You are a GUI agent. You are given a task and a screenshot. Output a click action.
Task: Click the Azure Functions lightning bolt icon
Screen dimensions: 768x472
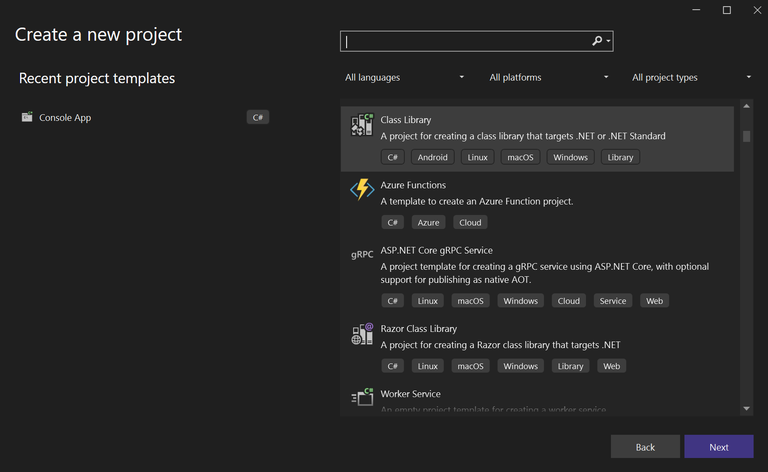tap(362, 189)
